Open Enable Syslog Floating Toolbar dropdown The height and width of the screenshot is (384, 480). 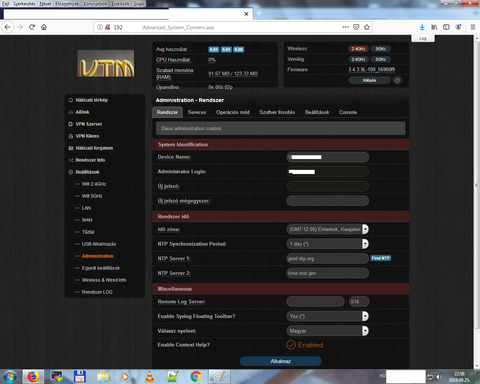[x=327, y=316]
